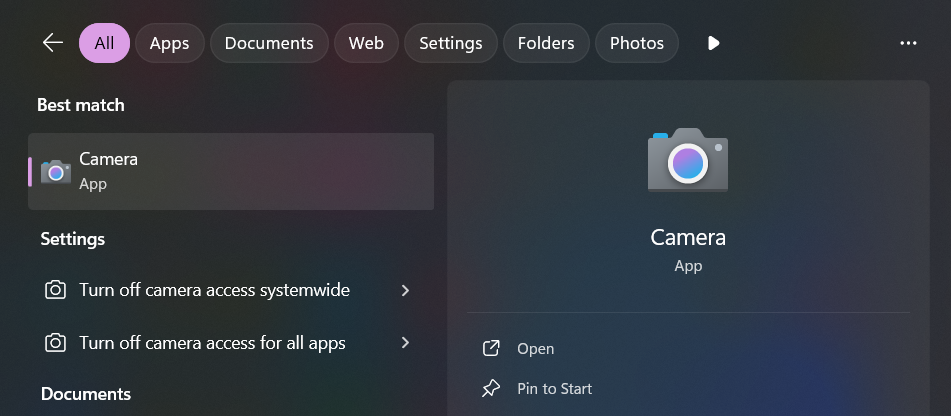Filter results by Photos
The width and height of the screenshot is (951, 416).
click(637, 43)
